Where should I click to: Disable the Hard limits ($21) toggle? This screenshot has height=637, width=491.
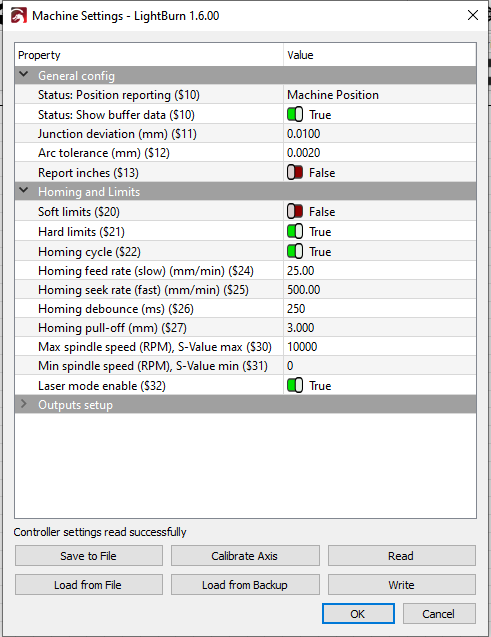click(x=295, y=231)
